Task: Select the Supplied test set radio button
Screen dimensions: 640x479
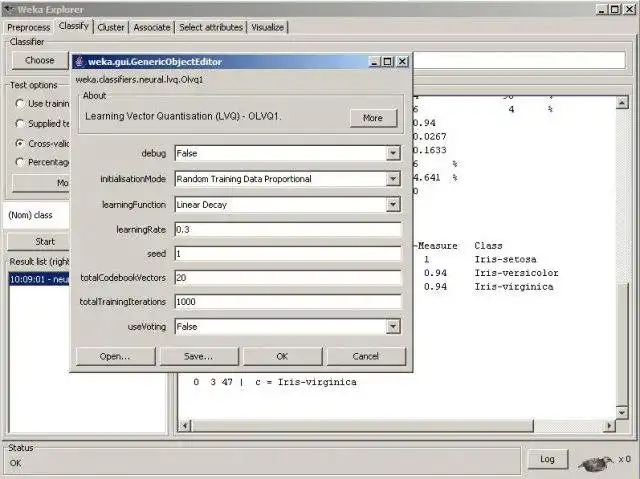Action: tap(19, 123)
